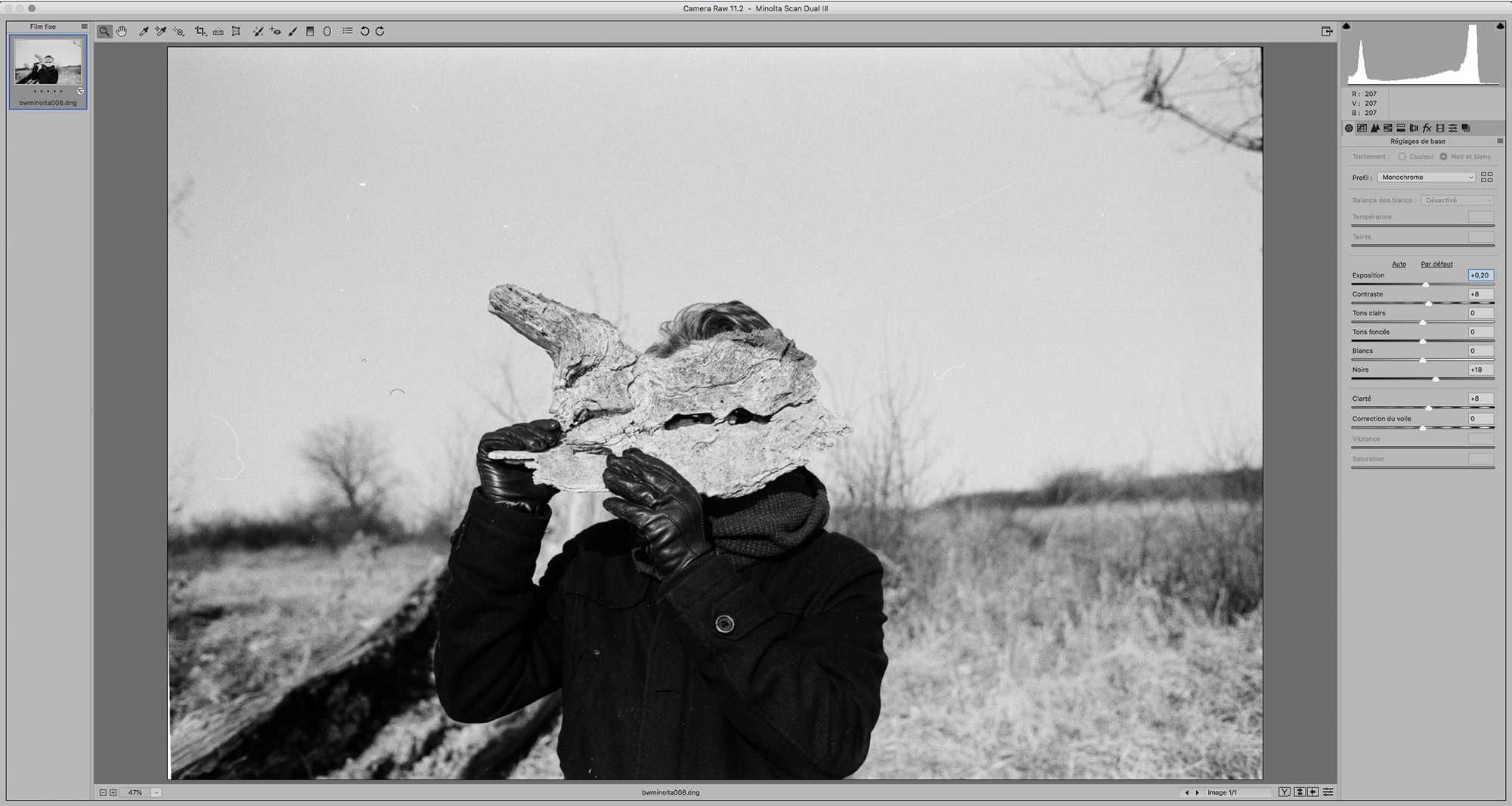
Task: Click the Tons clairs slider handle
Action: point(1423,322)
